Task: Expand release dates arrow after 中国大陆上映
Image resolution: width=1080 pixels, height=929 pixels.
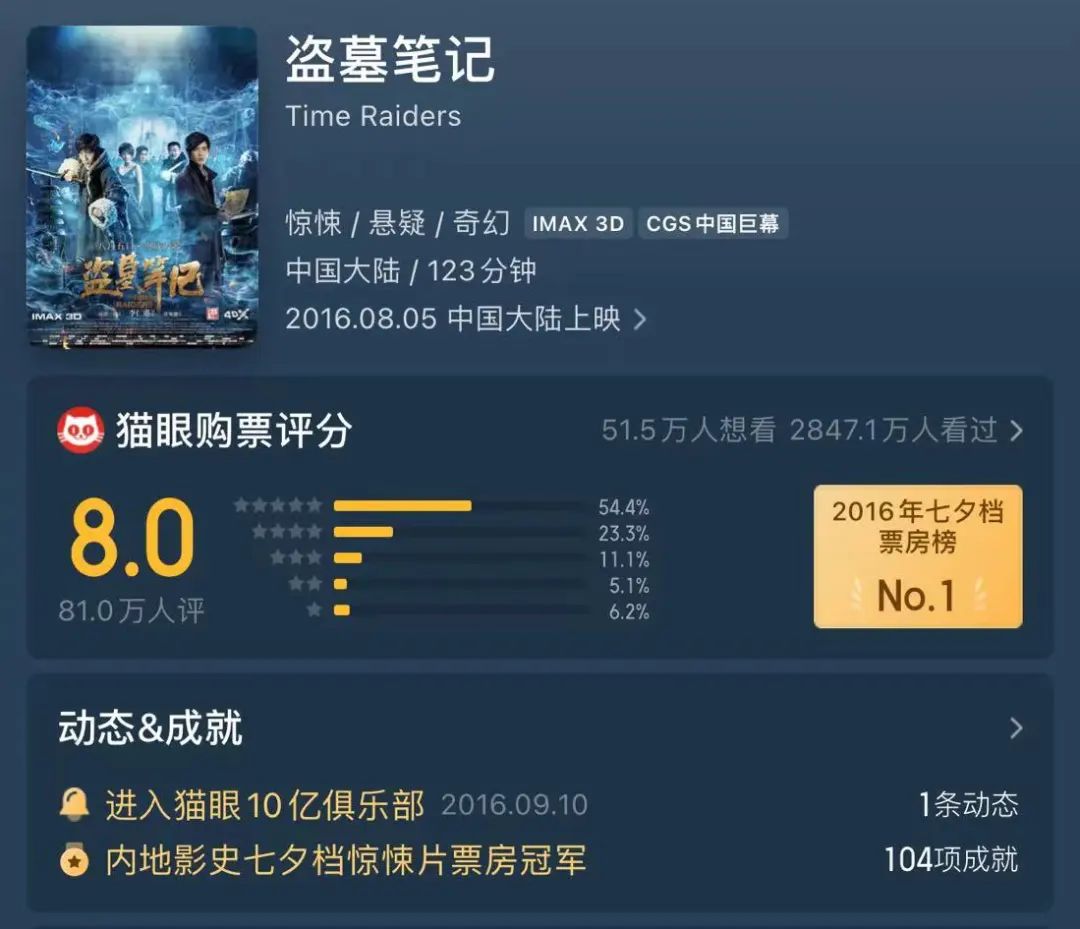Action: coord(640,320)
